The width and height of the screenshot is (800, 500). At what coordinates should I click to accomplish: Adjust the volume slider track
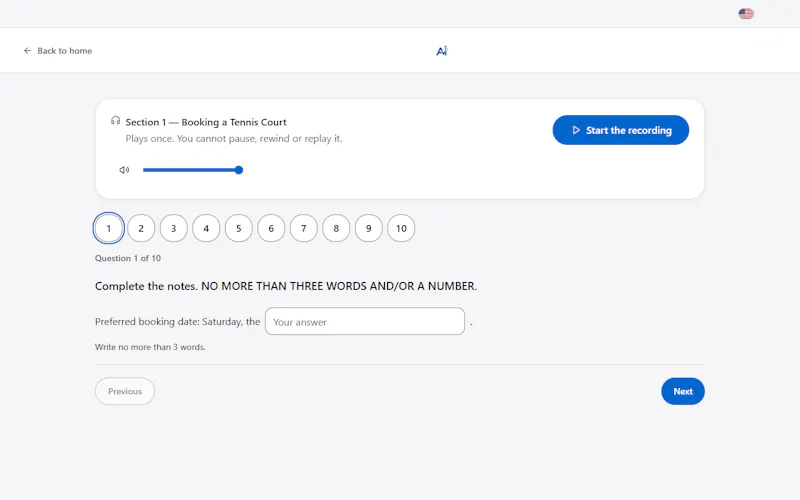pos(192,170)
